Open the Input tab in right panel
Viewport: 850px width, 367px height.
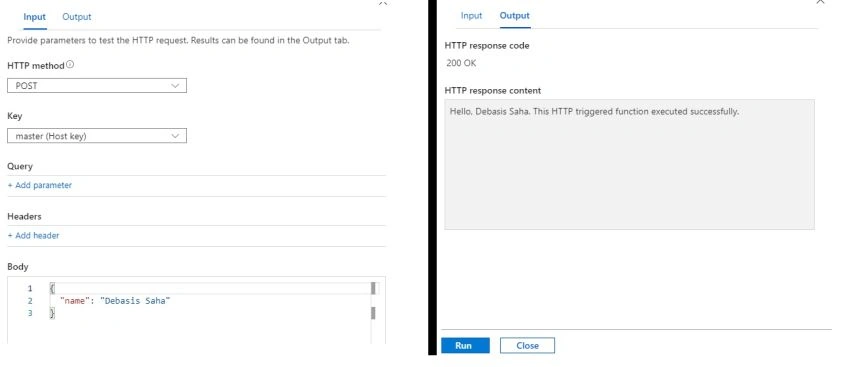[471, 16]
